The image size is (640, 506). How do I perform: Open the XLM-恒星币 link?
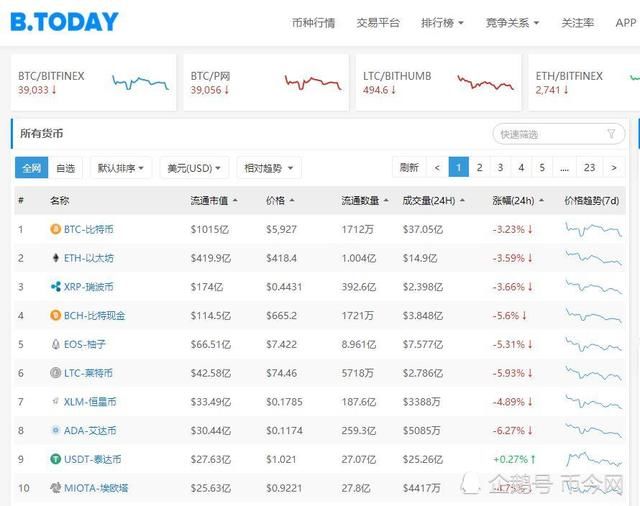tap(90, 402)
